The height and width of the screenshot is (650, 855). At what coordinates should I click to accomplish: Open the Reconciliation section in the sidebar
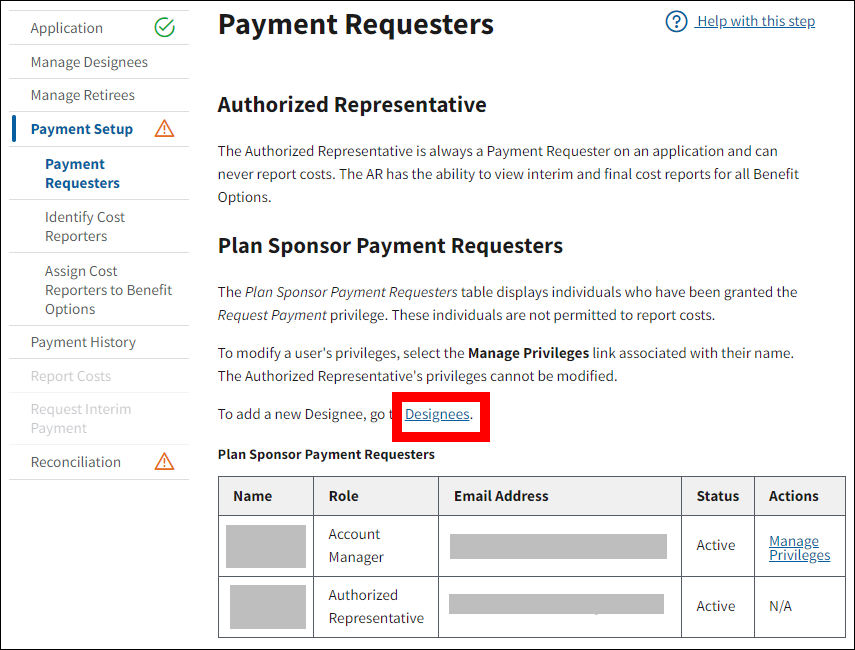click(x=76, y=462)
